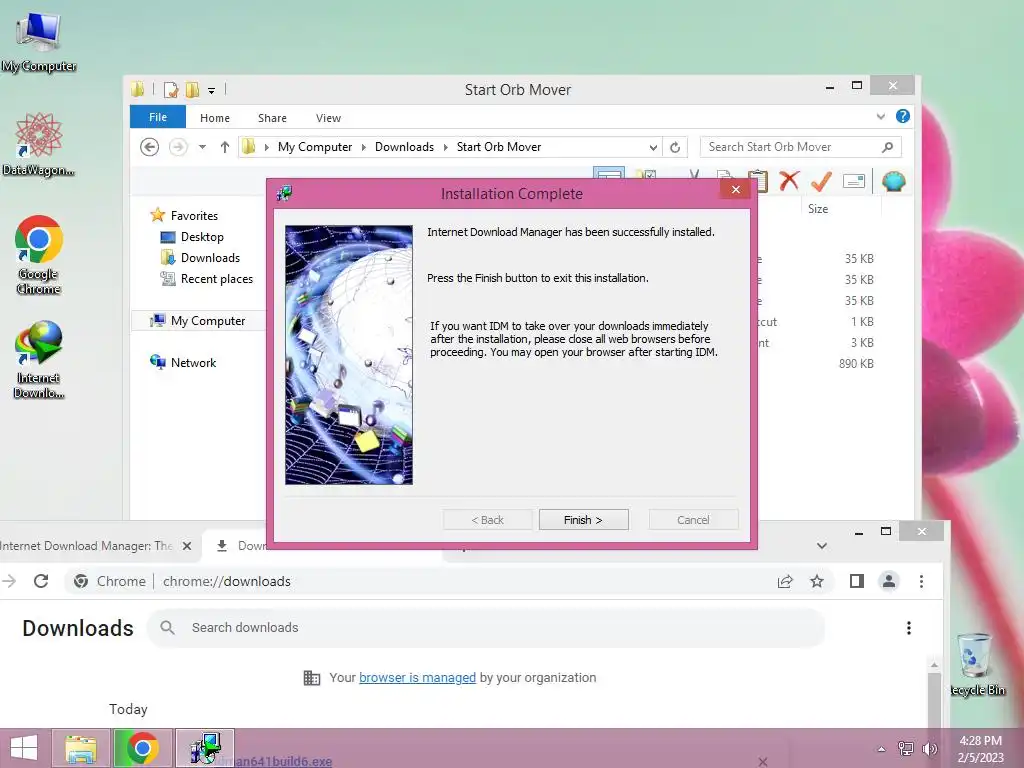Click the Explorer quick access properties icon
Screen dimensions: 1024x768
(171, 90)
